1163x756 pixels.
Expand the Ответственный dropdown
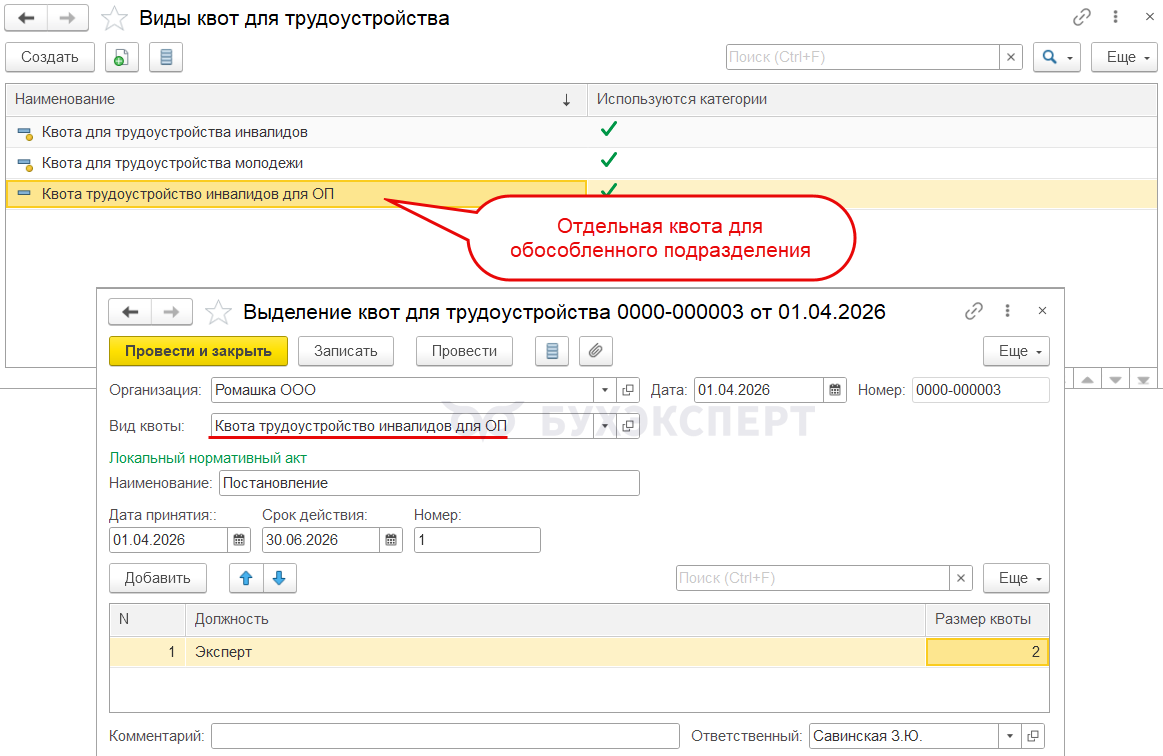1009,736
